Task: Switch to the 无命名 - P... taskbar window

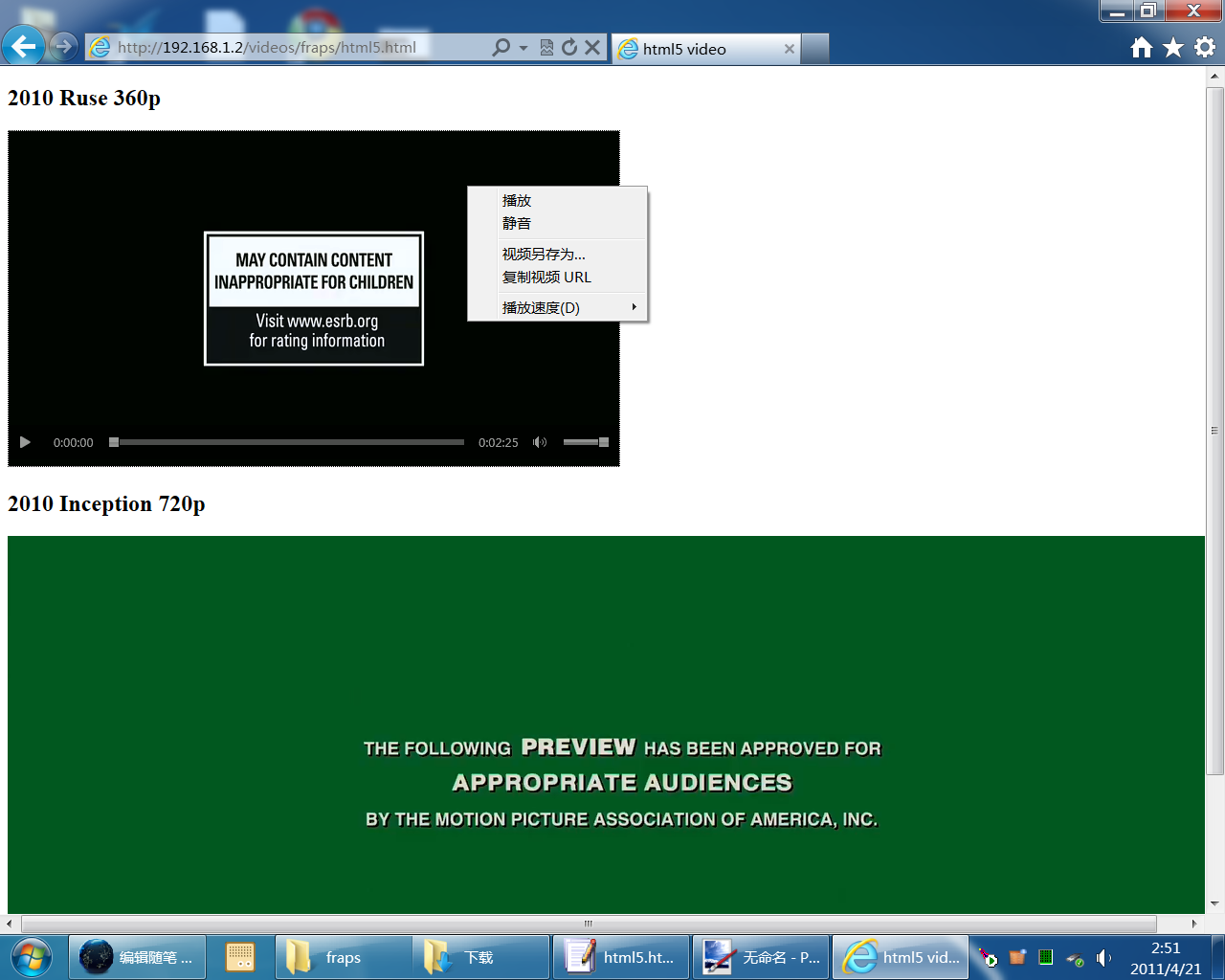Action: tap(761, 957)
